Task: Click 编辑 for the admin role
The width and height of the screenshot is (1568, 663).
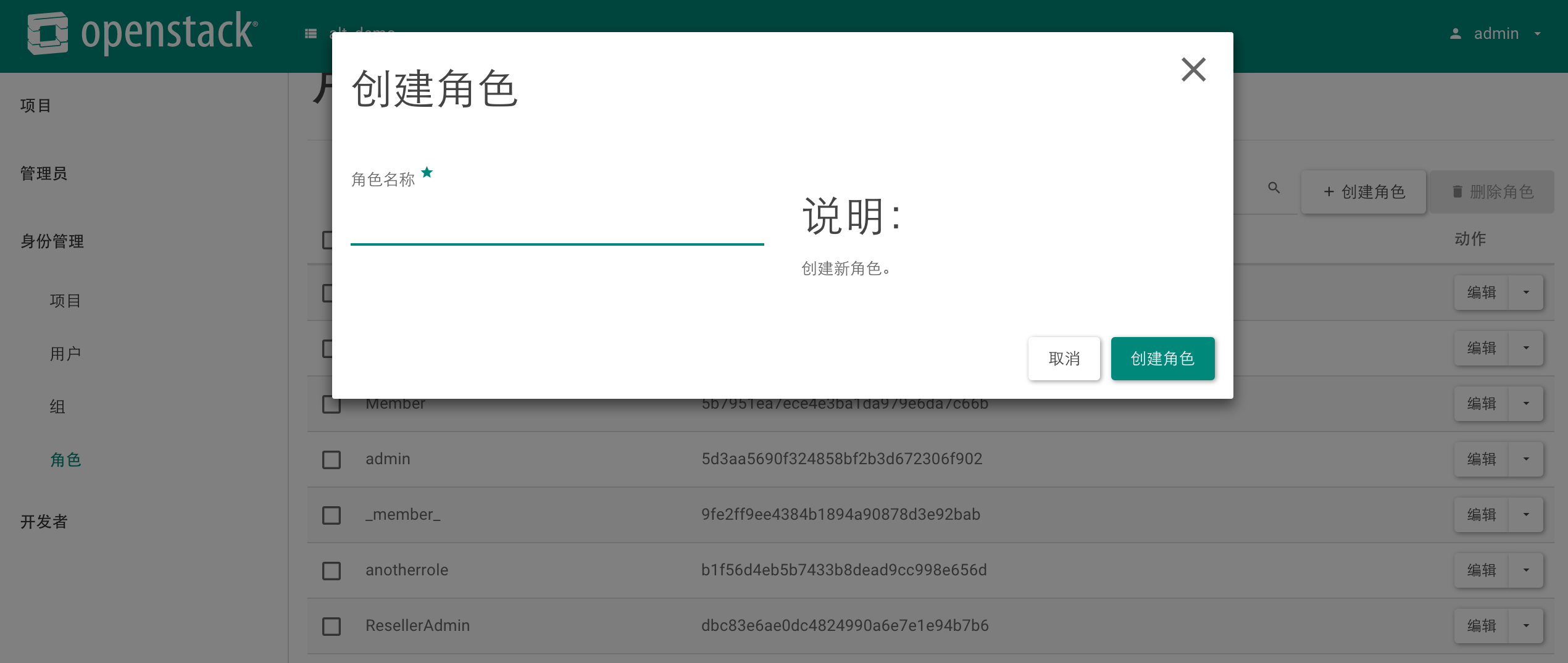Action: point(1481,459)
